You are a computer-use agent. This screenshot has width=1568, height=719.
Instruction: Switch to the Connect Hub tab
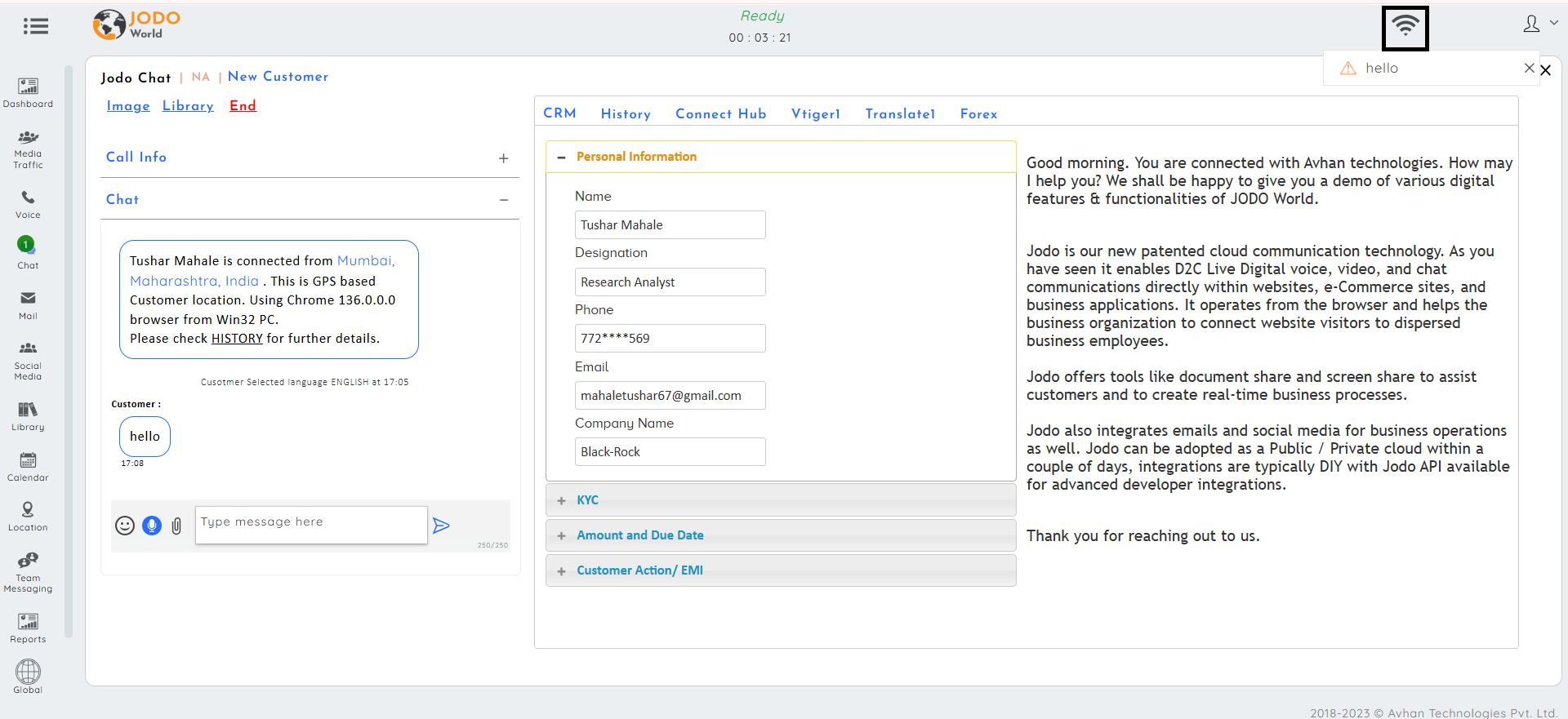pyautogui.click(x=720, y=114)
